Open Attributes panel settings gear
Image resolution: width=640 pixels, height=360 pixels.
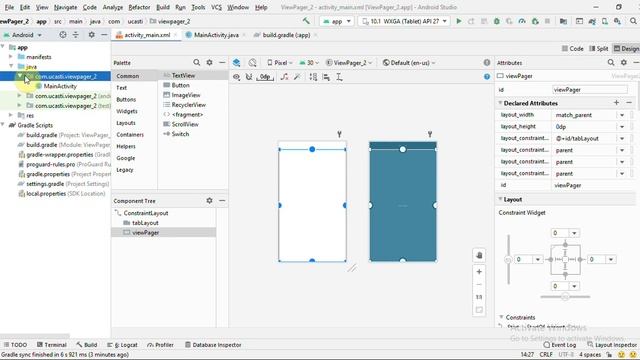point(624,62)
